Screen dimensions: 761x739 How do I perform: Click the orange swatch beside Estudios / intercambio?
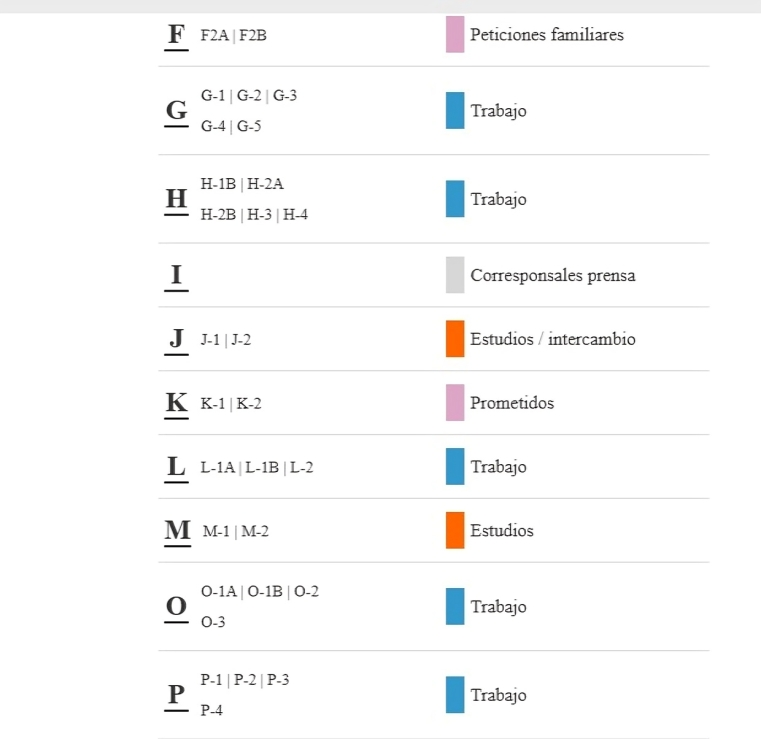(455, 339)
